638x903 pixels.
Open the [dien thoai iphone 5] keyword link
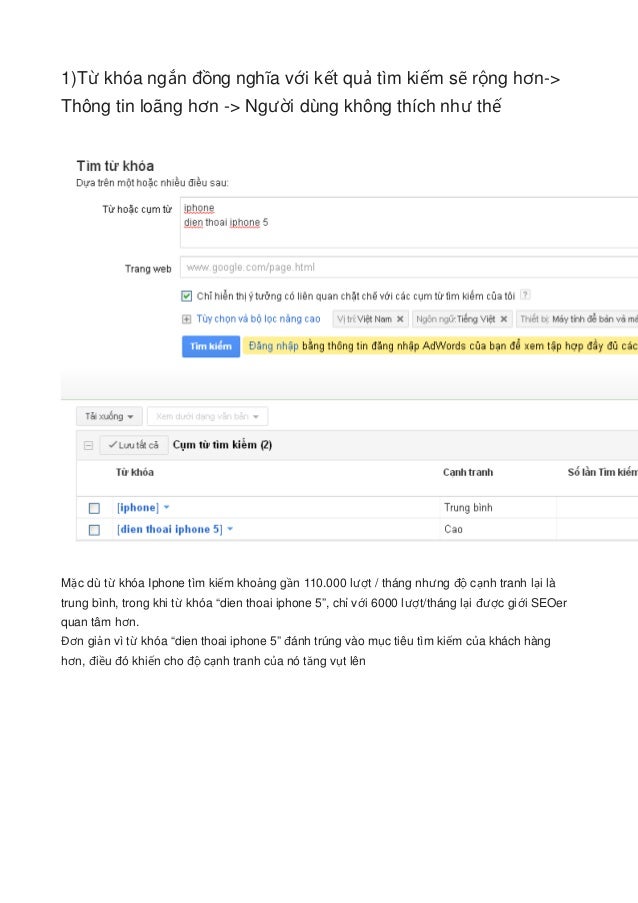point(169,529)
